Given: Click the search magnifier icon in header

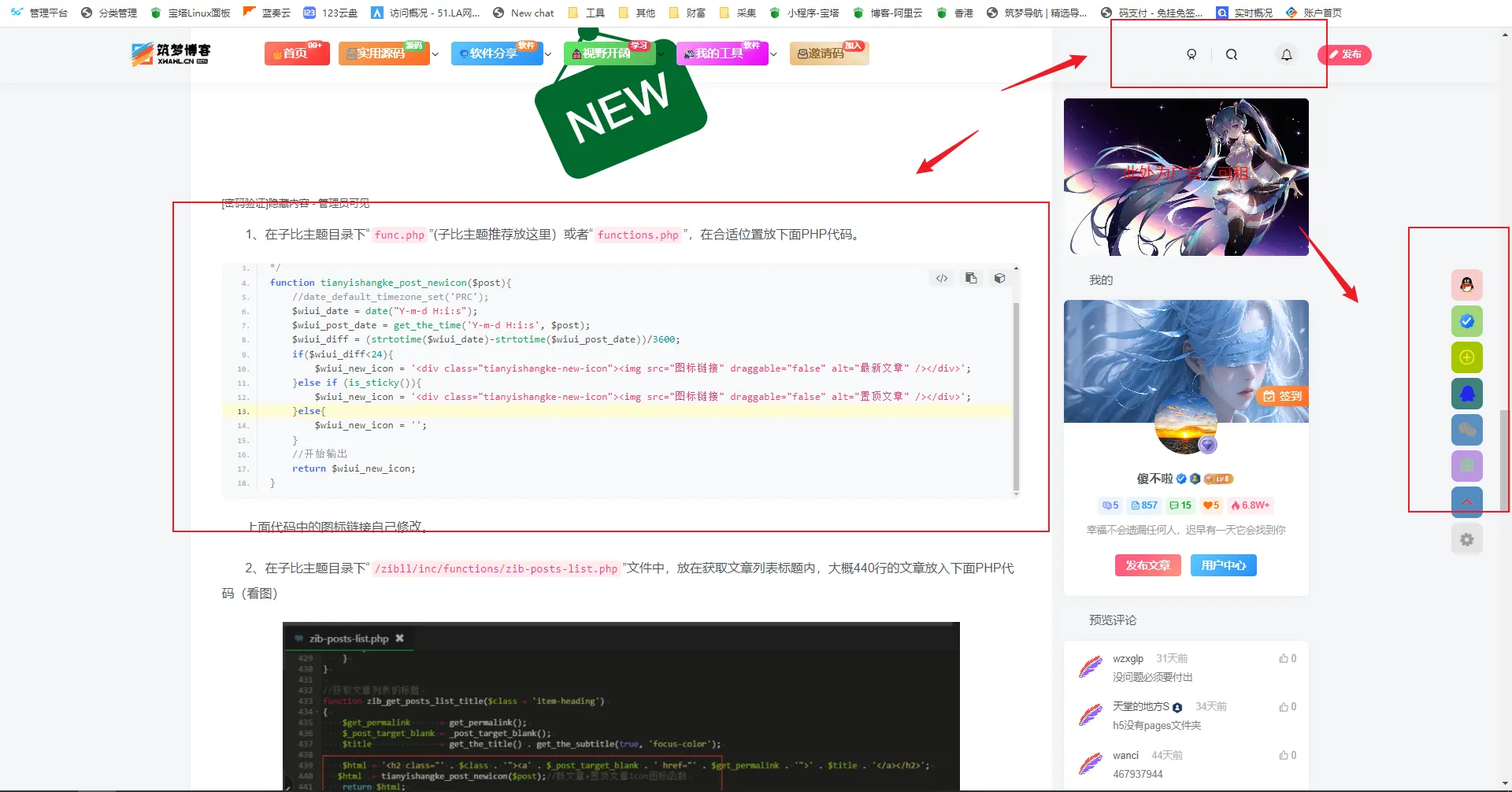Looking at the screenshot, I should click(1232, 54).
